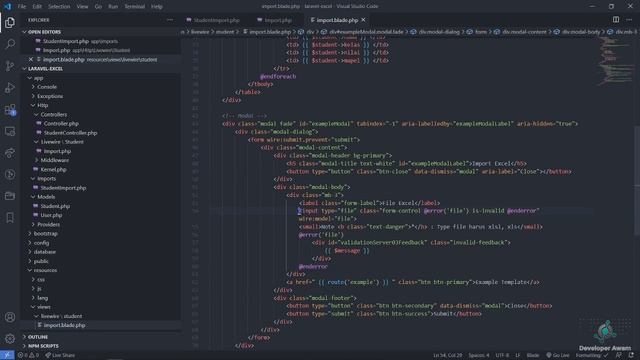Open the File menu
640x360 pixels.
click(22, 7)
